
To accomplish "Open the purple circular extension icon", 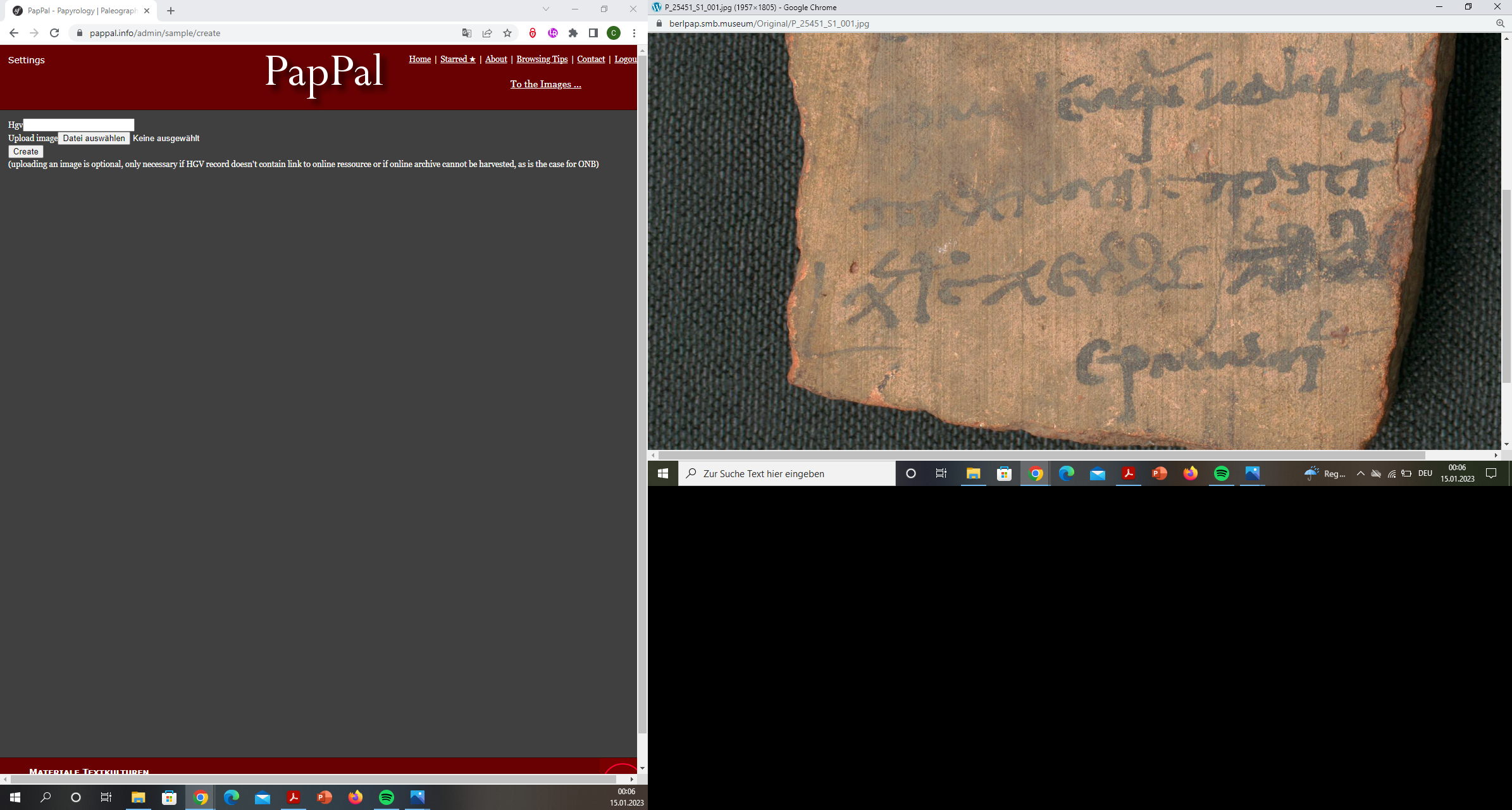I will pos(553,33).
